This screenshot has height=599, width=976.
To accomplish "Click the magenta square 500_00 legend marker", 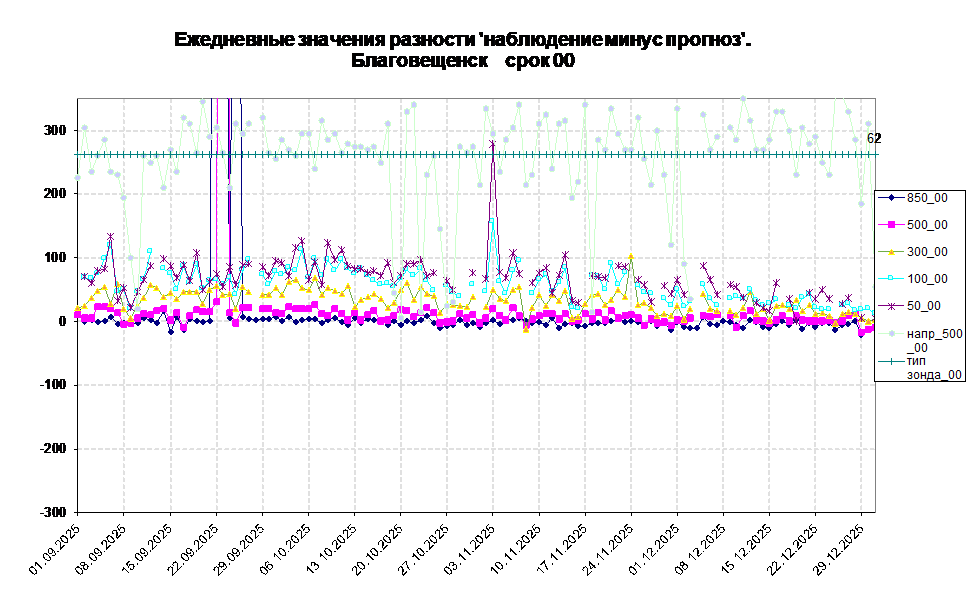I will tap(890, 225).
